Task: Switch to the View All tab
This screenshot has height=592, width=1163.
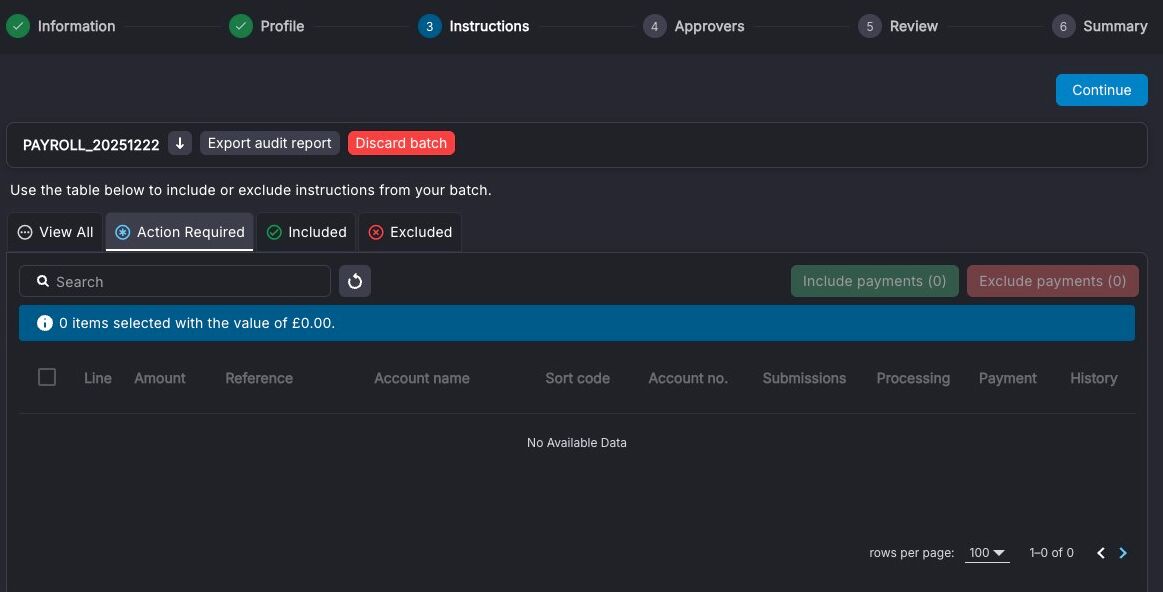Action: (x=56, y=232)
